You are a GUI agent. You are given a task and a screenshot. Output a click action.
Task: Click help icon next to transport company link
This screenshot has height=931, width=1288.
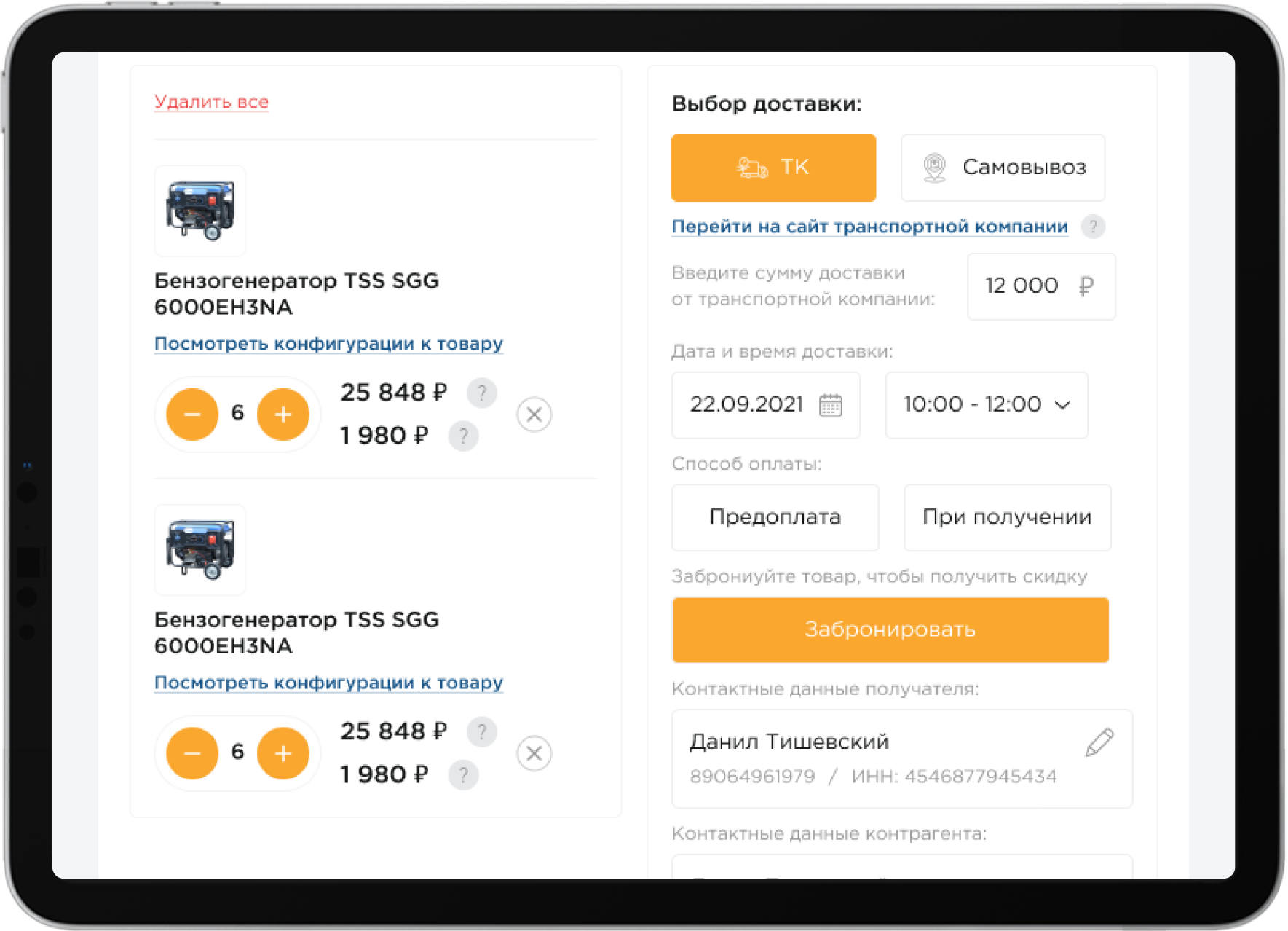pos(1092,227)
